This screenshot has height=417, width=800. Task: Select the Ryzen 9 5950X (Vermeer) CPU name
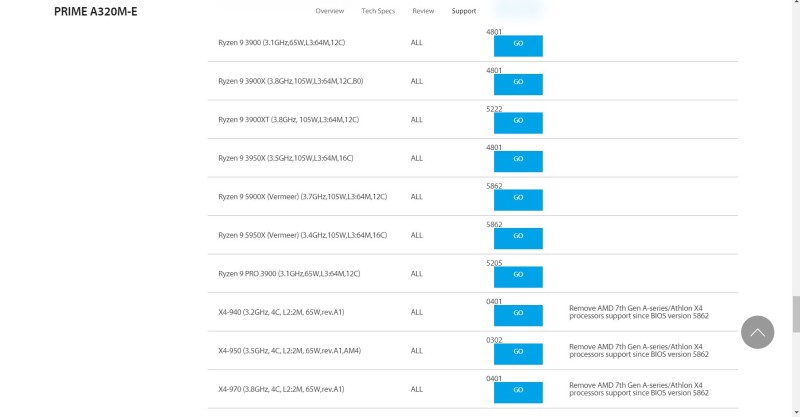click(x=303, y=235)
